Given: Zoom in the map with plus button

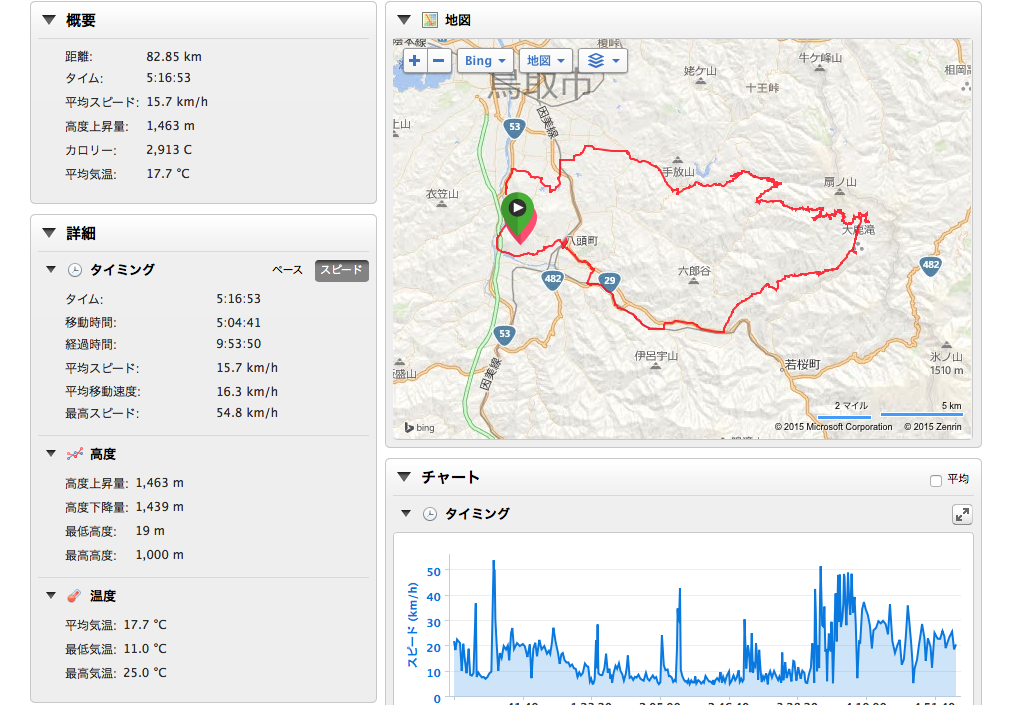Looking at the screenshot, I should [x=415, y=60].
